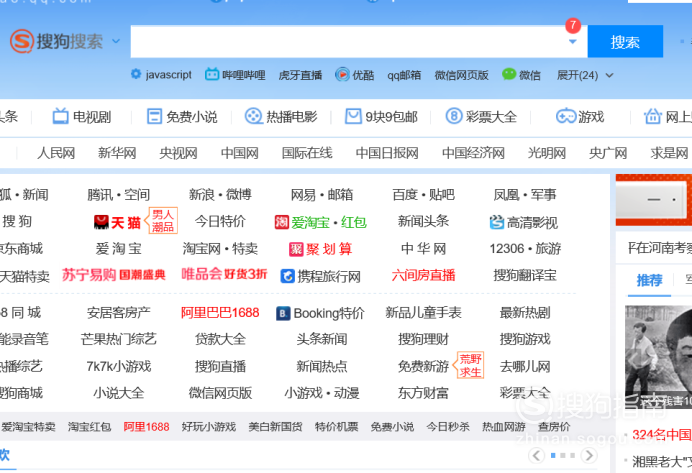Expand the 展开(24) shortcuts list

(585, 75)
